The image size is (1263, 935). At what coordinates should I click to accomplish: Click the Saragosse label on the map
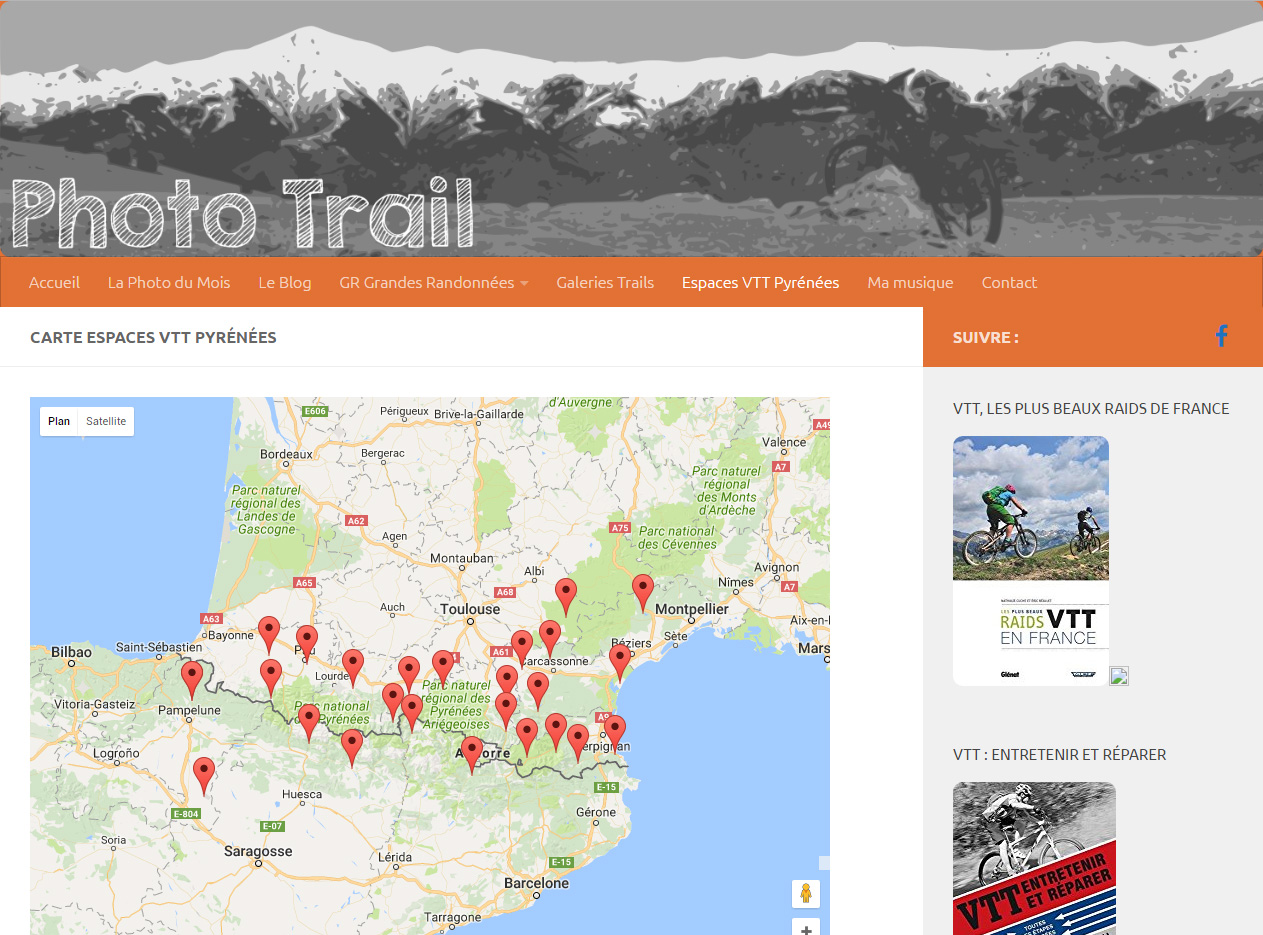tap(258, 851)
